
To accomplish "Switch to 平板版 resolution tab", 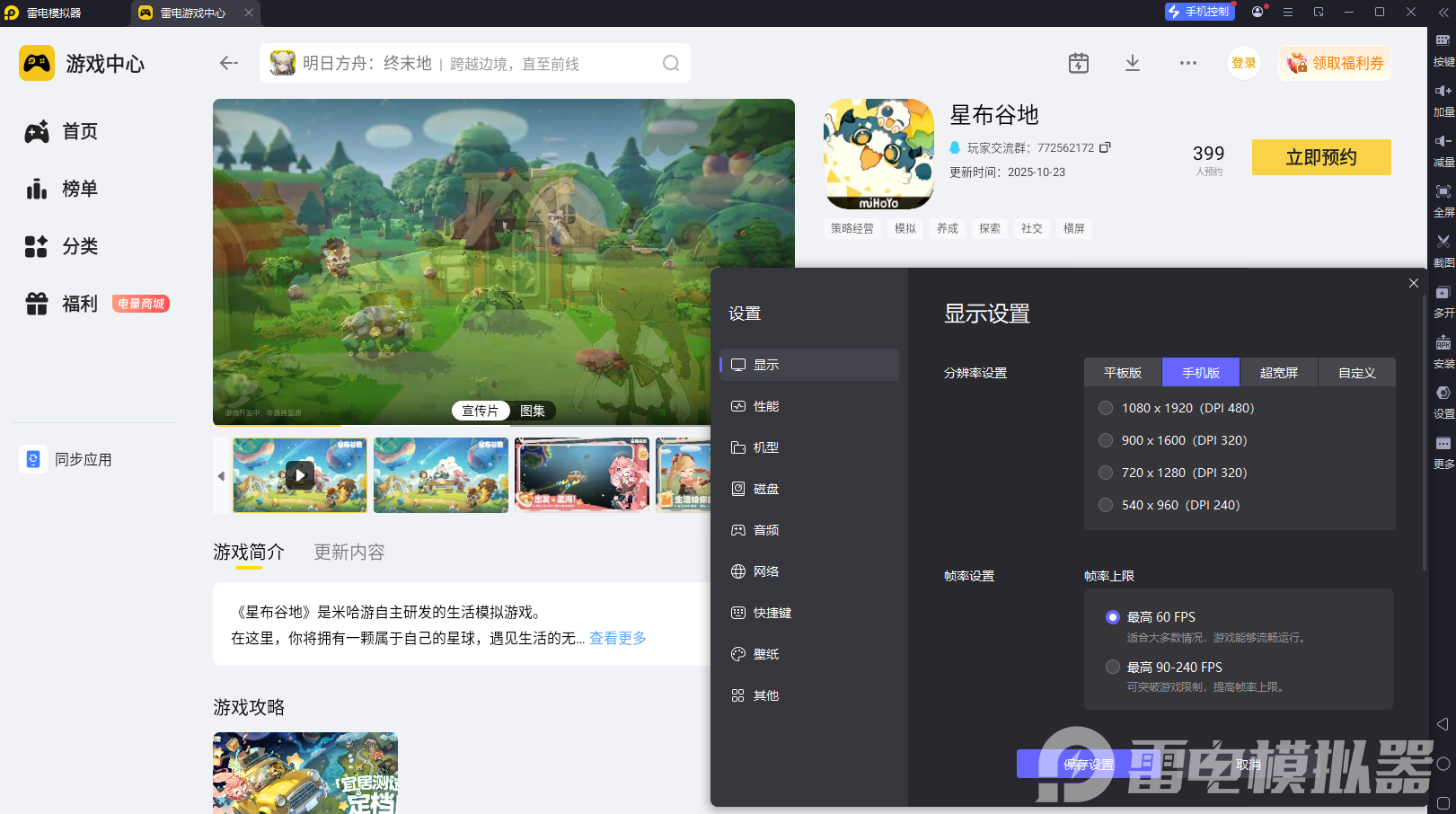I will 1123,373.
